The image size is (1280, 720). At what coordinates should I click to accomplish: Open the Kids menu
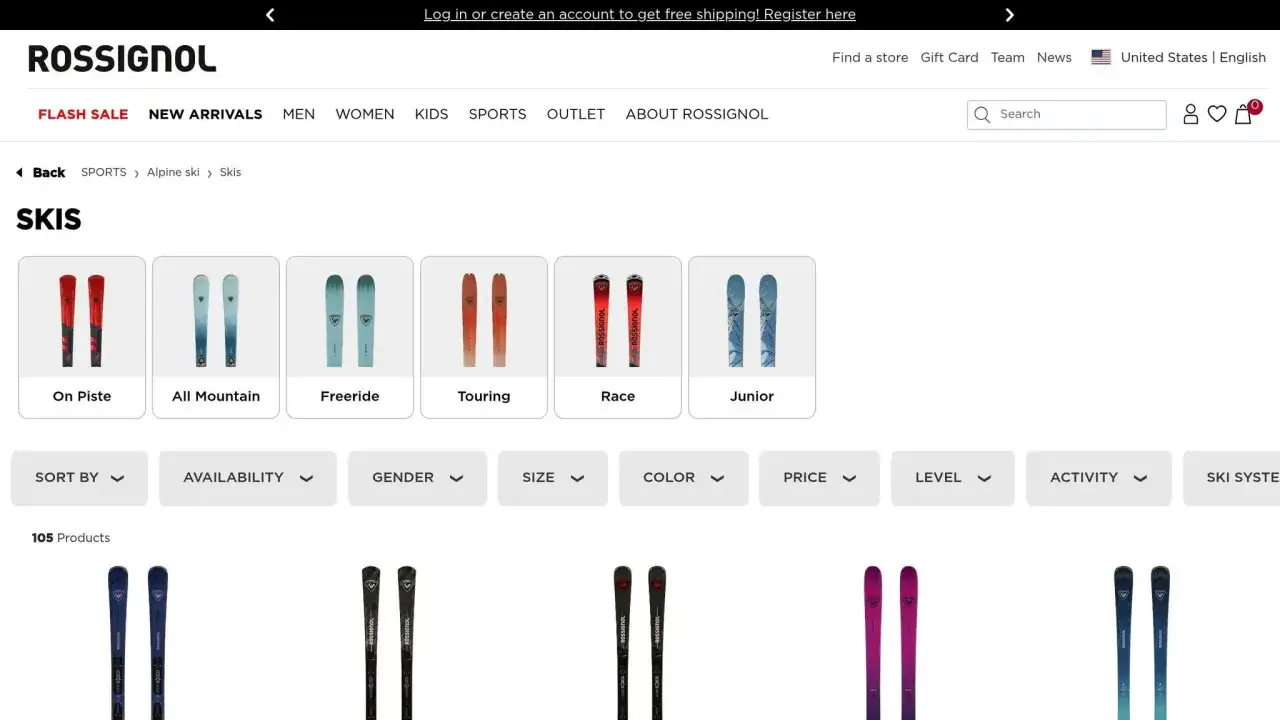click(x=431, y=114)
